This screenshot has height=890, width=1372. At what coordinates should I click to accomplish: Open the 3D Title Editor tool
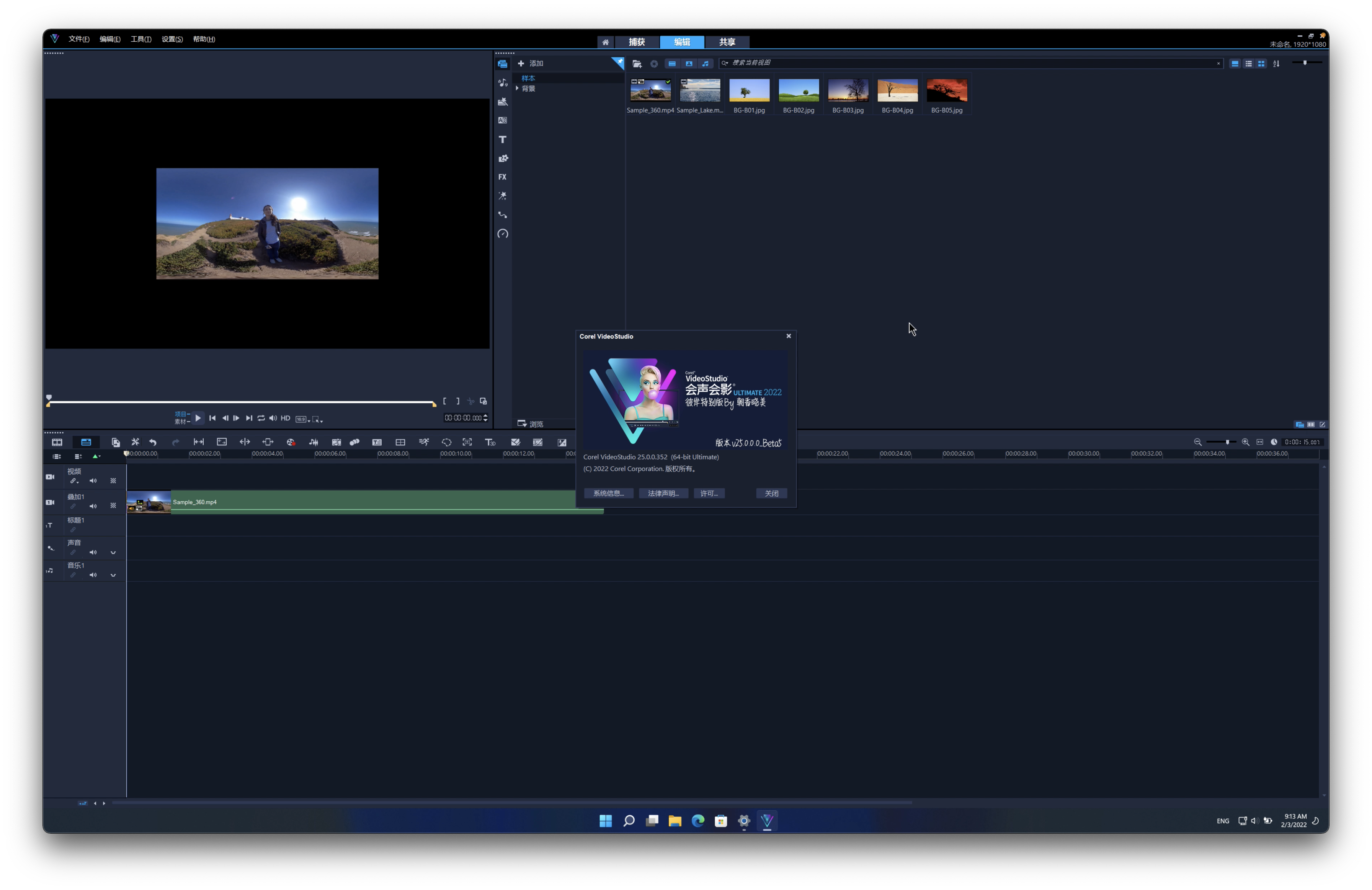[x=490, y=442]
